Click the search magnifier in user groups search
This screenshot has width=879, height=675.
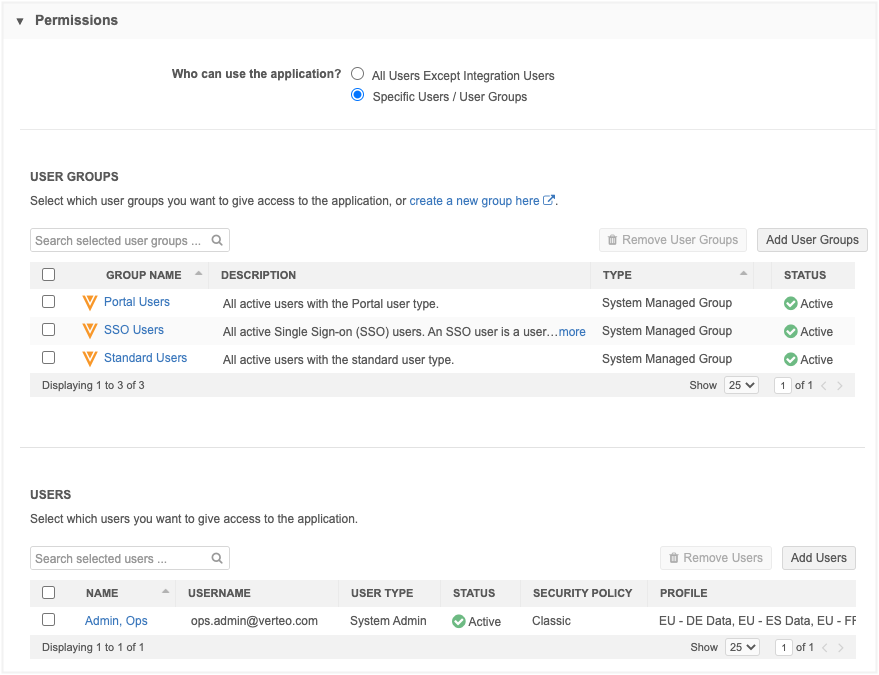pos(217,240)
